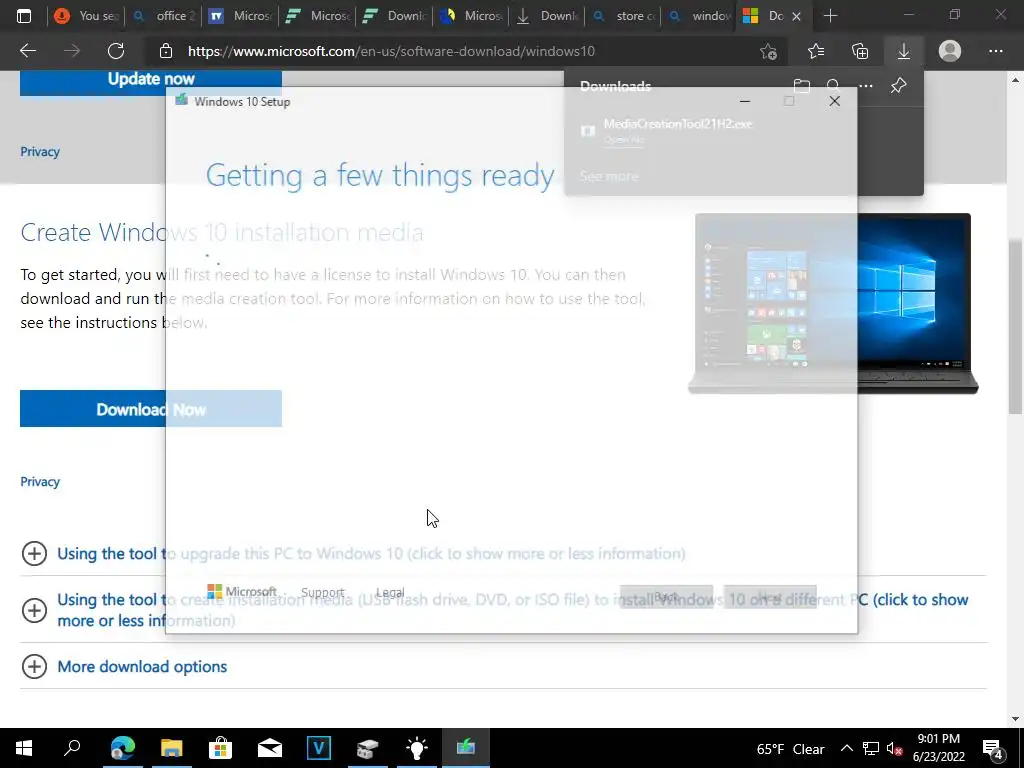Open weather widget 65°F Clear
Image resolution: width=1024 pixels, height=768 pixels.
[790, 749]
